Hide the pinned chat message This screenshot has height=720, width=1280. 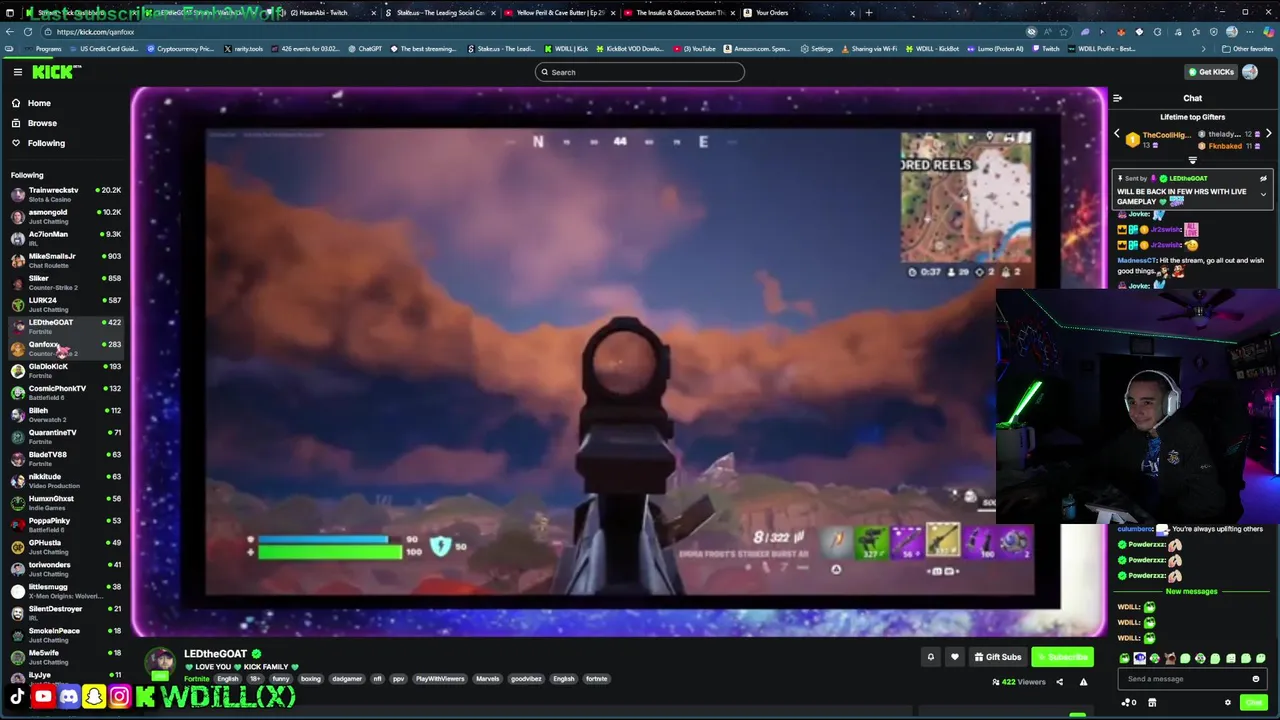pyautogui.click(x=1263, y=178)
